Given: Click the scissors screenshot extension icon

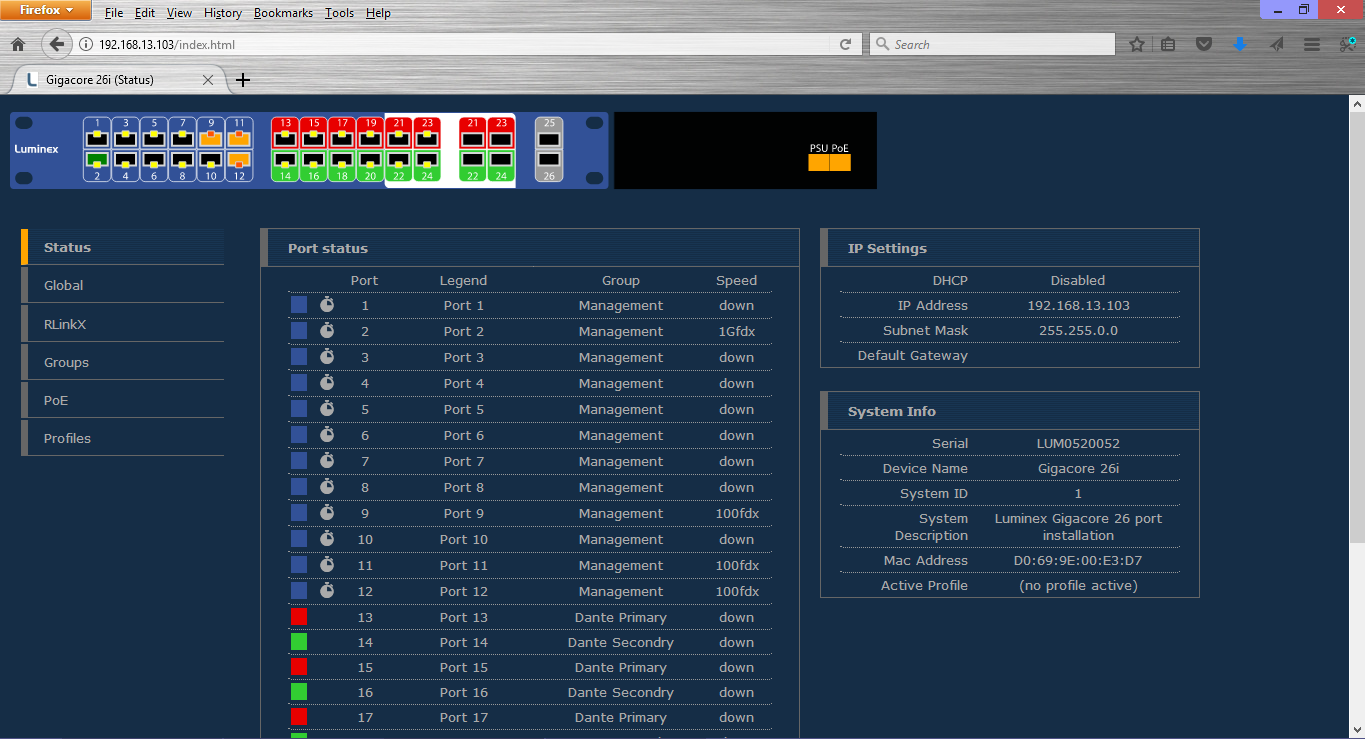Looking at the screenshot, I should coord(1347,44).
